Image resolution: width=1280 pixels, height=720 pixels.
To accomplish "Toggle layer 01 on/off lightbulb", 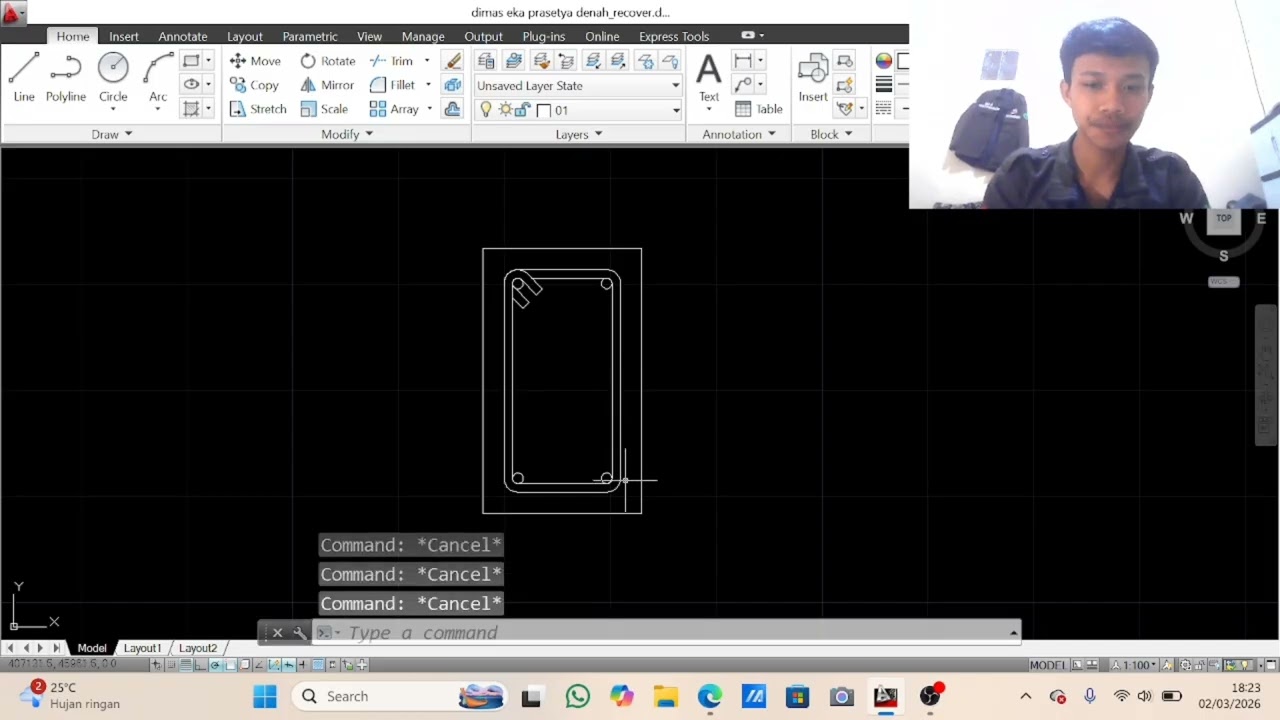I will tap(486, 110).
